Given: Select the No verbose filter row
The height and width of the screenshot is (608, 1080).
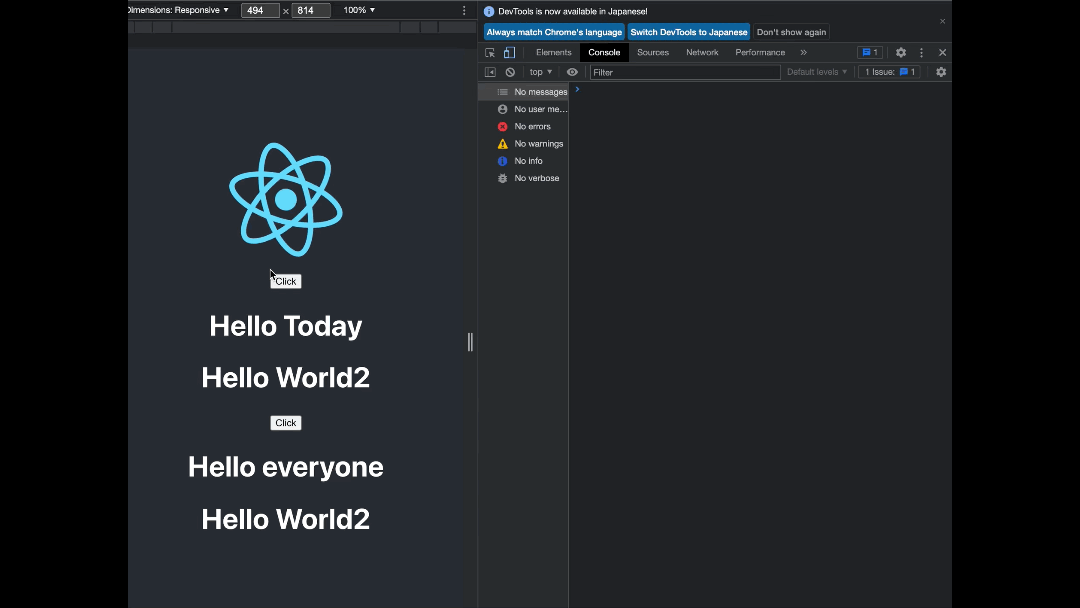Looking at the screenshot, I should pos(523,178).
